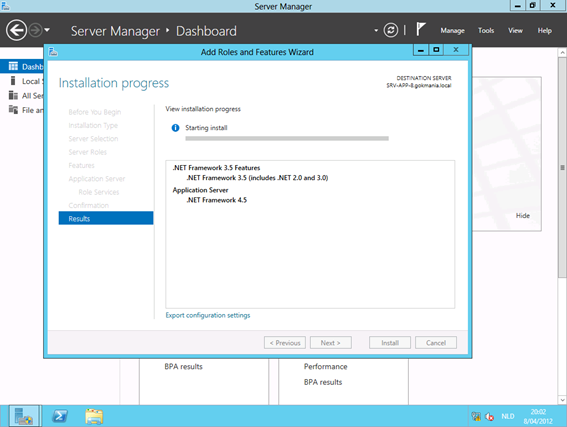Launch Windows PowerShell from the taskbar
This screenshot has height=427, width=567.
(x=60, y=416)
